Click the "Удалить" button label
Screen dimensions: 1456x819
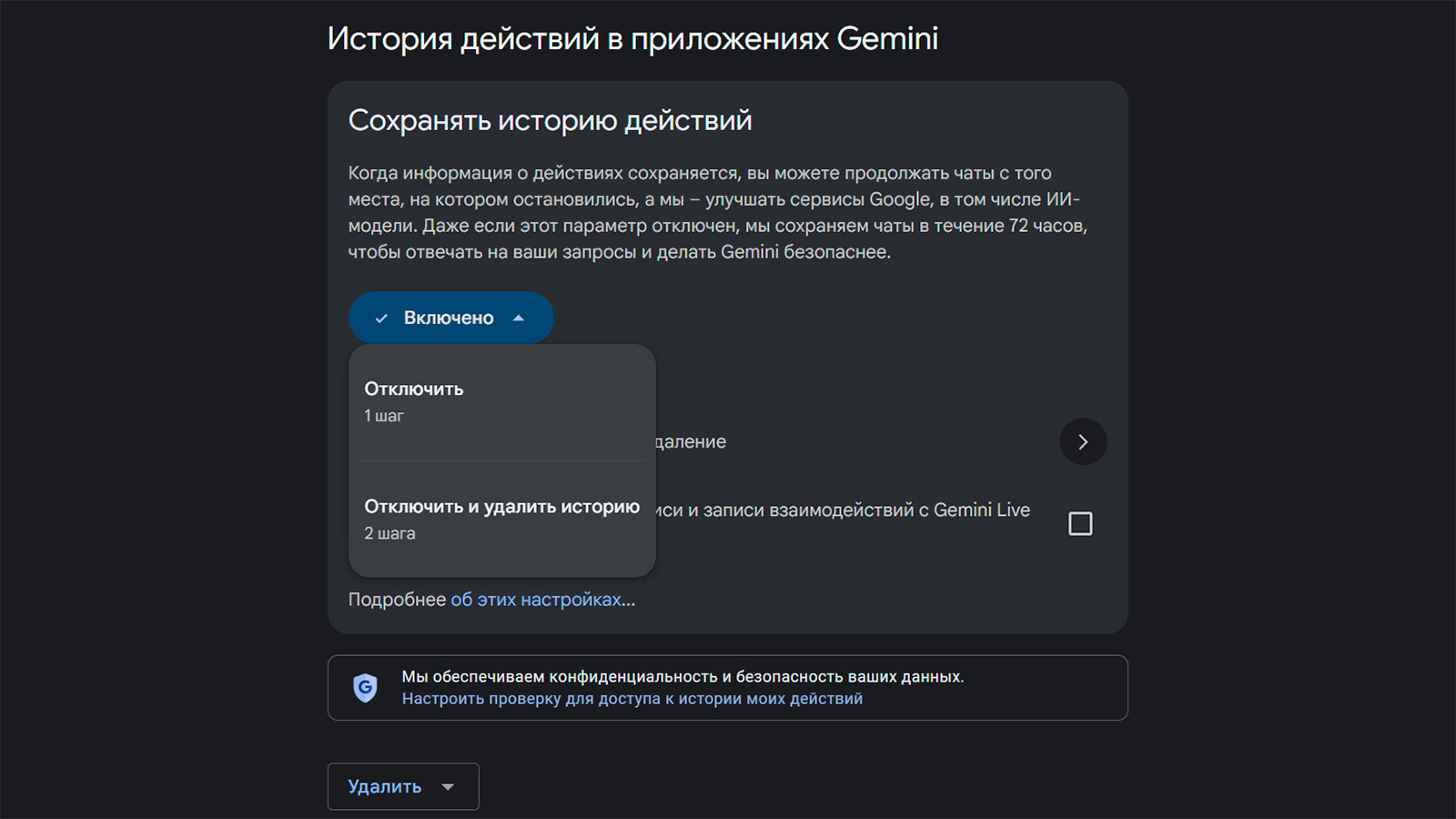pos(384,786)
